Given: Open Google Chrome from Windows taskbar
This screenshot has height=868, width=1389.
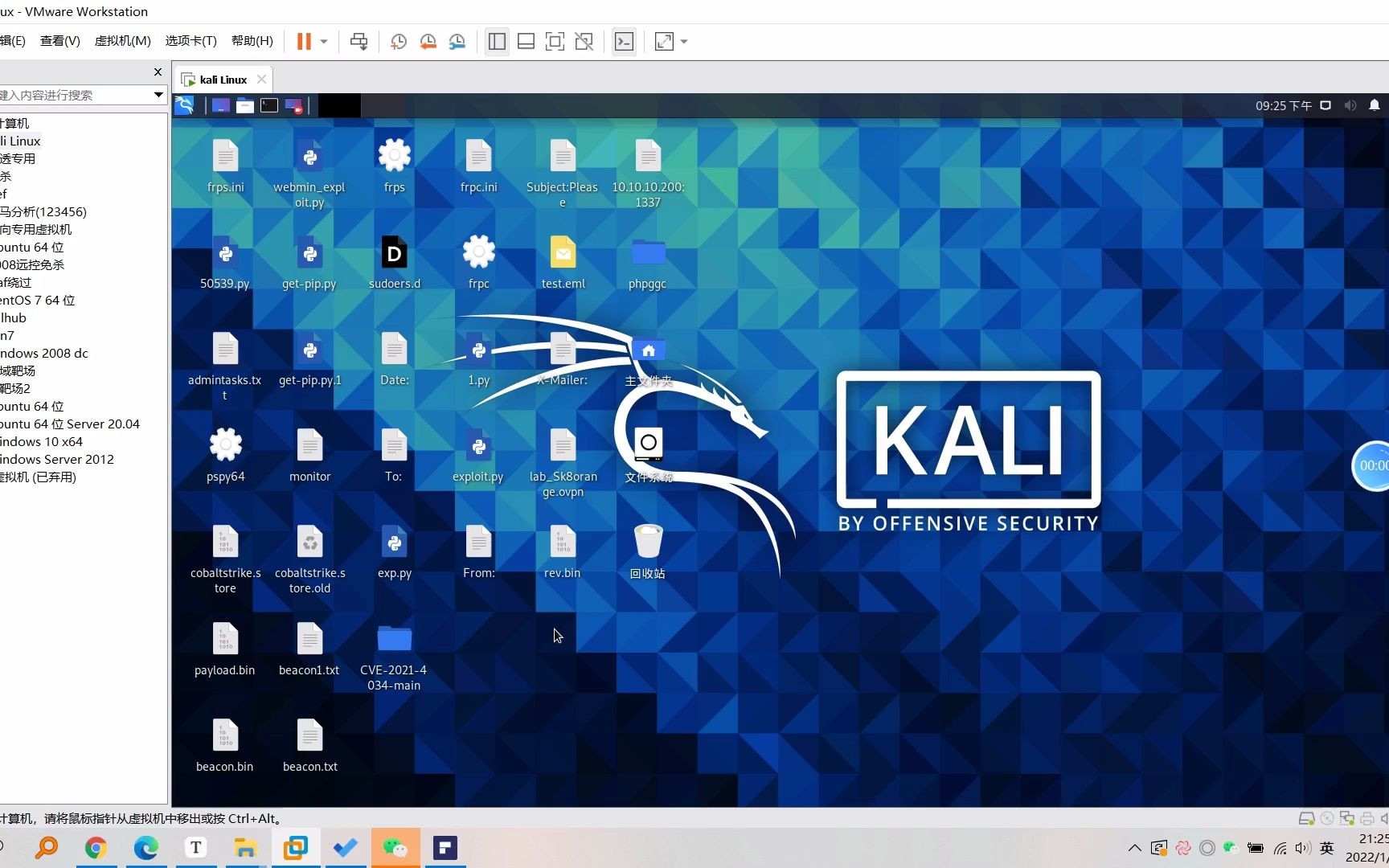Looking at the screenshot, I should pyautogui.click(x=96, y=847).
